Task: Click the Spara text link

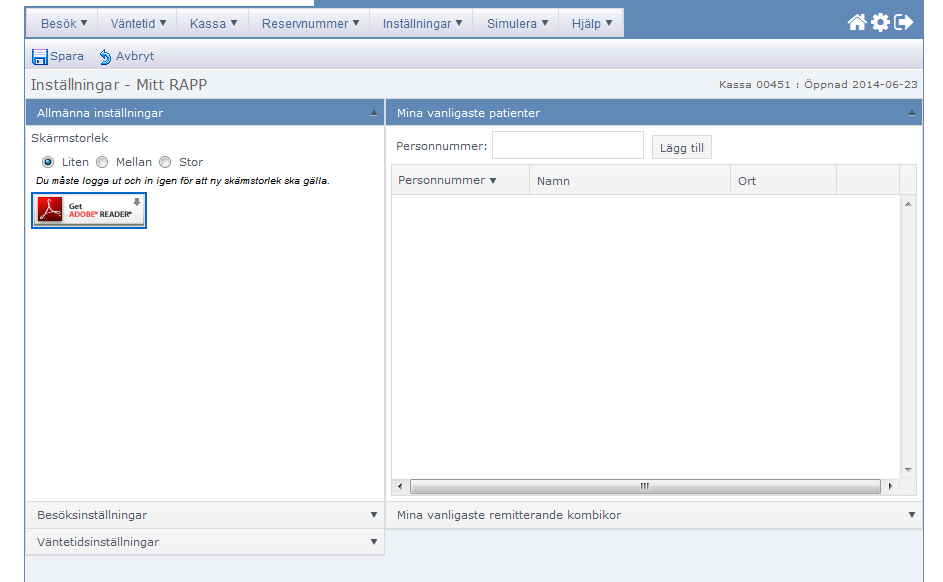Action: pos(67,57)
